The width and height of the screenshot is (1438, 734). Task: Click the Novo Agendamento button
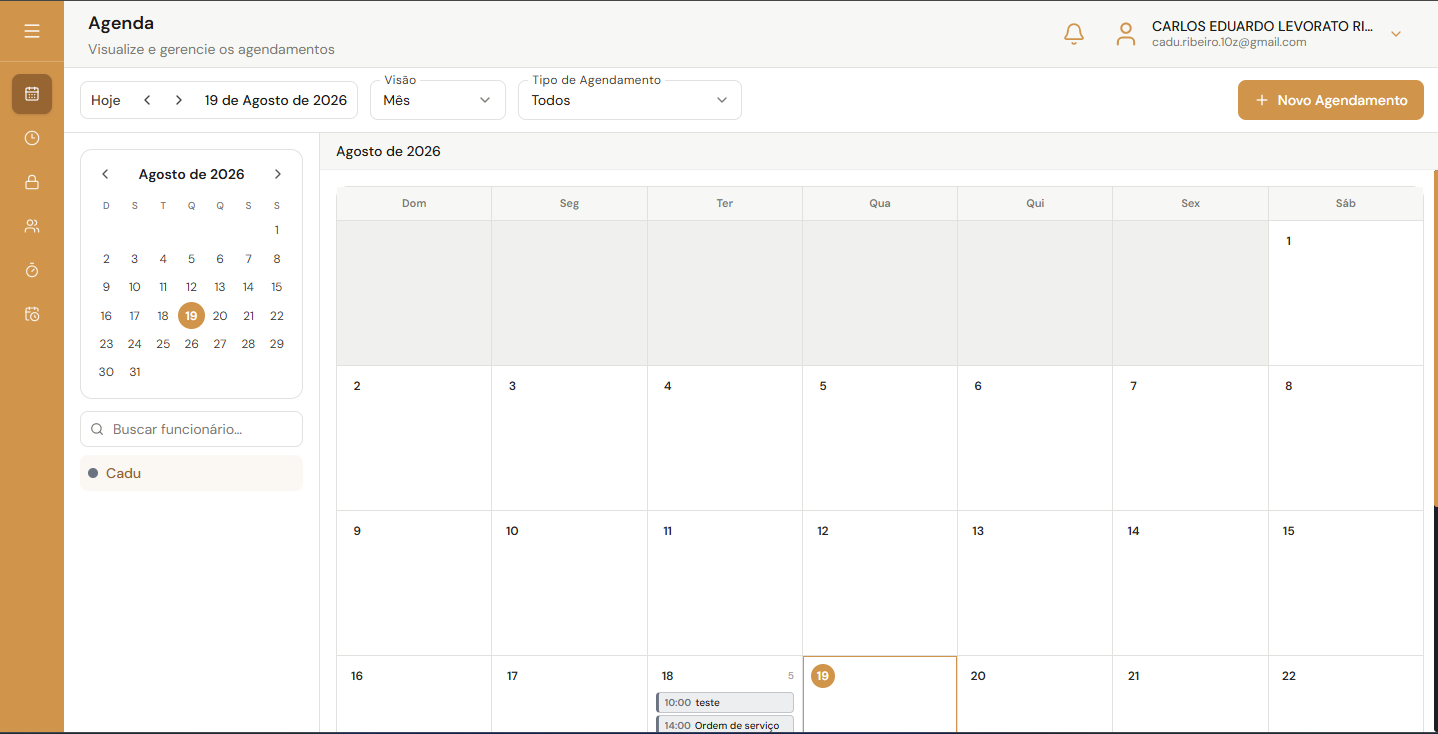(1331, 100)
